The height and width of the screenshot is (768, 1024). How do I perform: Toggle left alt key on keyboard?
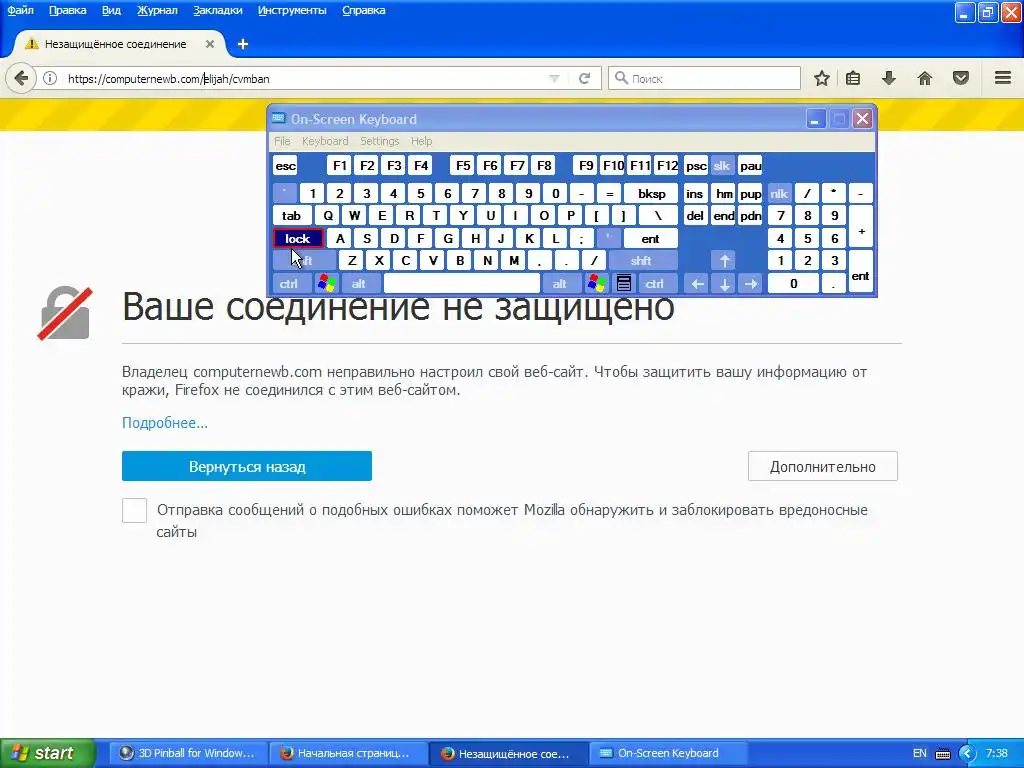coord(359,283)
